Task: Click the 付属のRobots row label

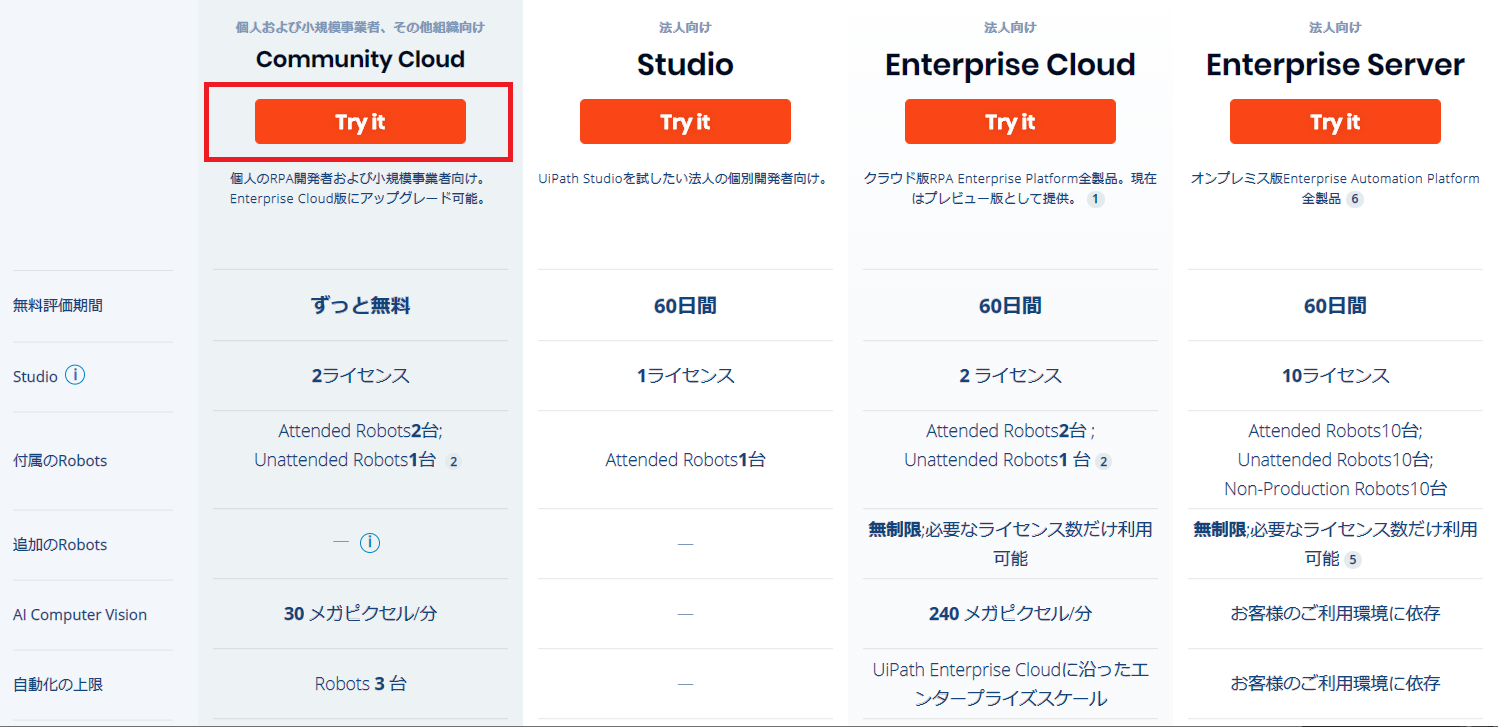Action: pos(60,461)
